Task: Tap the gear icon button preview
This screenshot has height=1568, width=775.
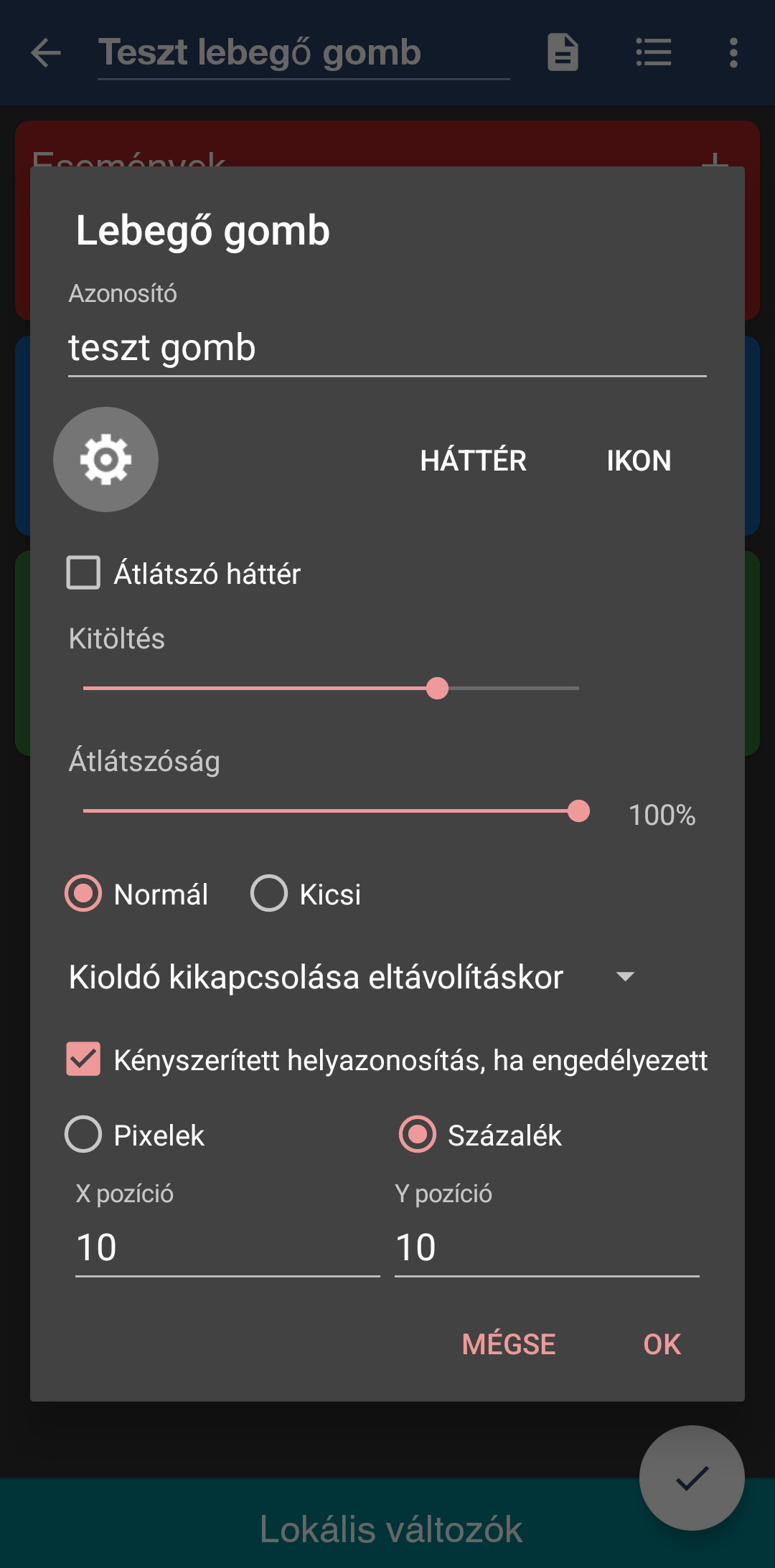Action: [106, 460]
